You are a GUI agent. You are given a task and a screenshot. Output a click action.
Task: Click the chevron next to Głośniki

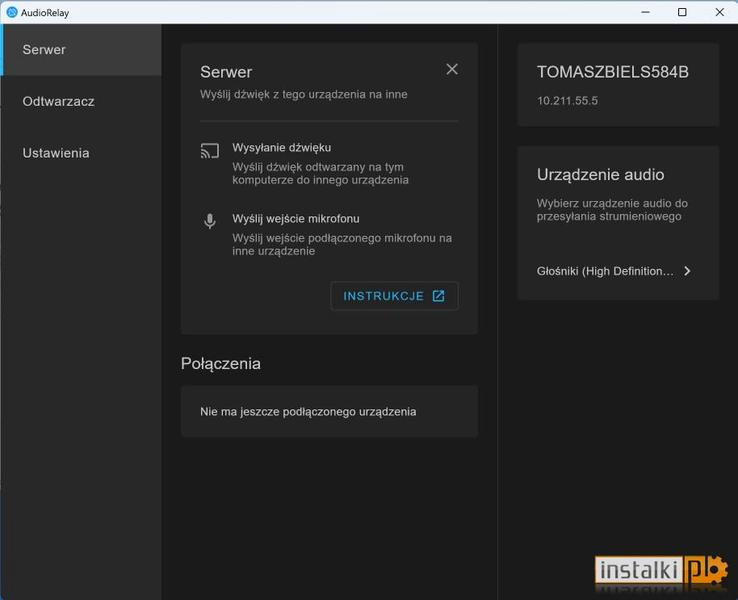click(x=687, y=271)
